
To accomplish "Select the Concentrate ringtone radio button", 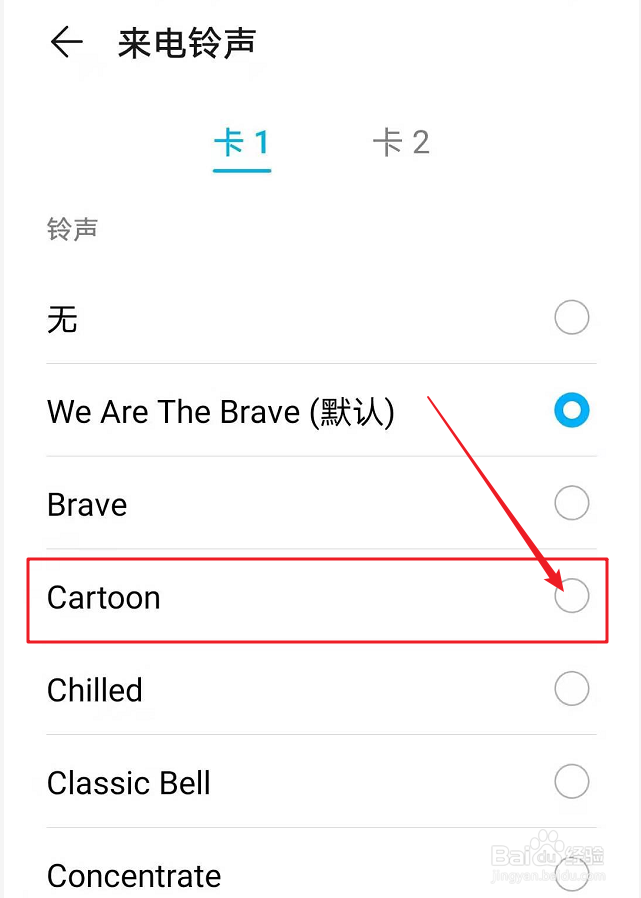I will 572,874.
